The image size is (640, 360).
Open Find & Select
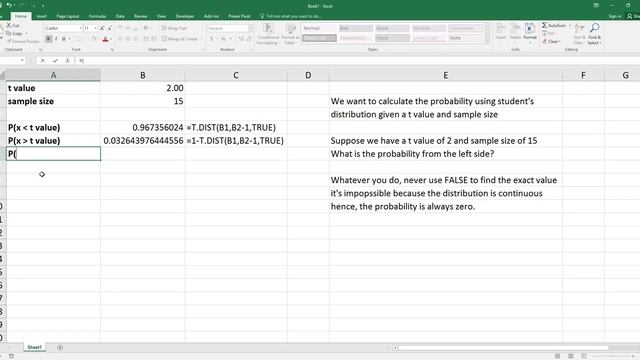(x=594, y=34)
